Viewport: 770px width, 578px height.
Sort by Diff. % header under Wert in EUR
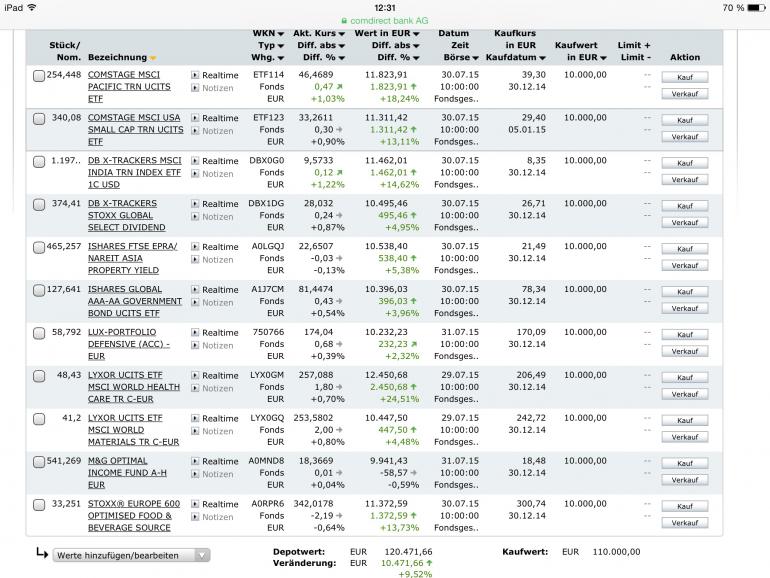[398, 57]
